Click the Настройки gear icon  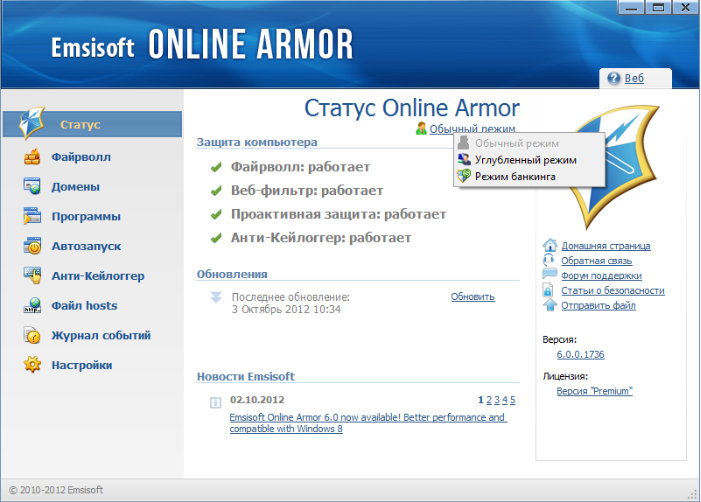(32, 365)
